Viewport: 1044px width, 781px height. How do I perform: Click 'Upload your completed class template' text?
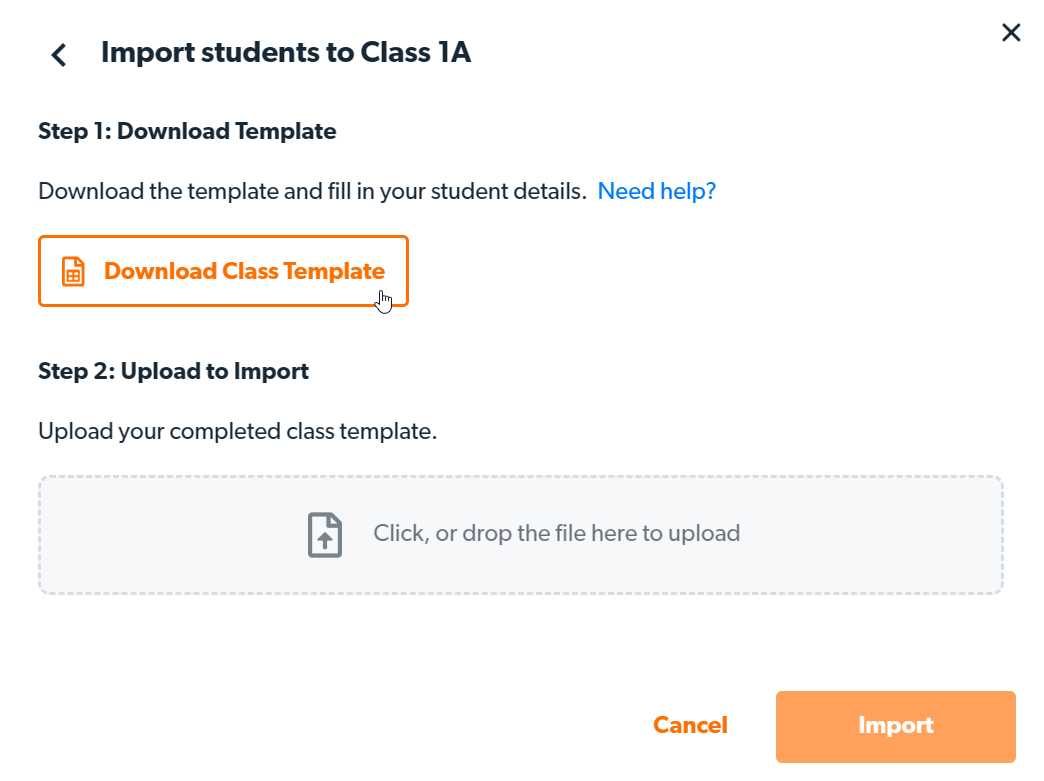coord(237,432)
